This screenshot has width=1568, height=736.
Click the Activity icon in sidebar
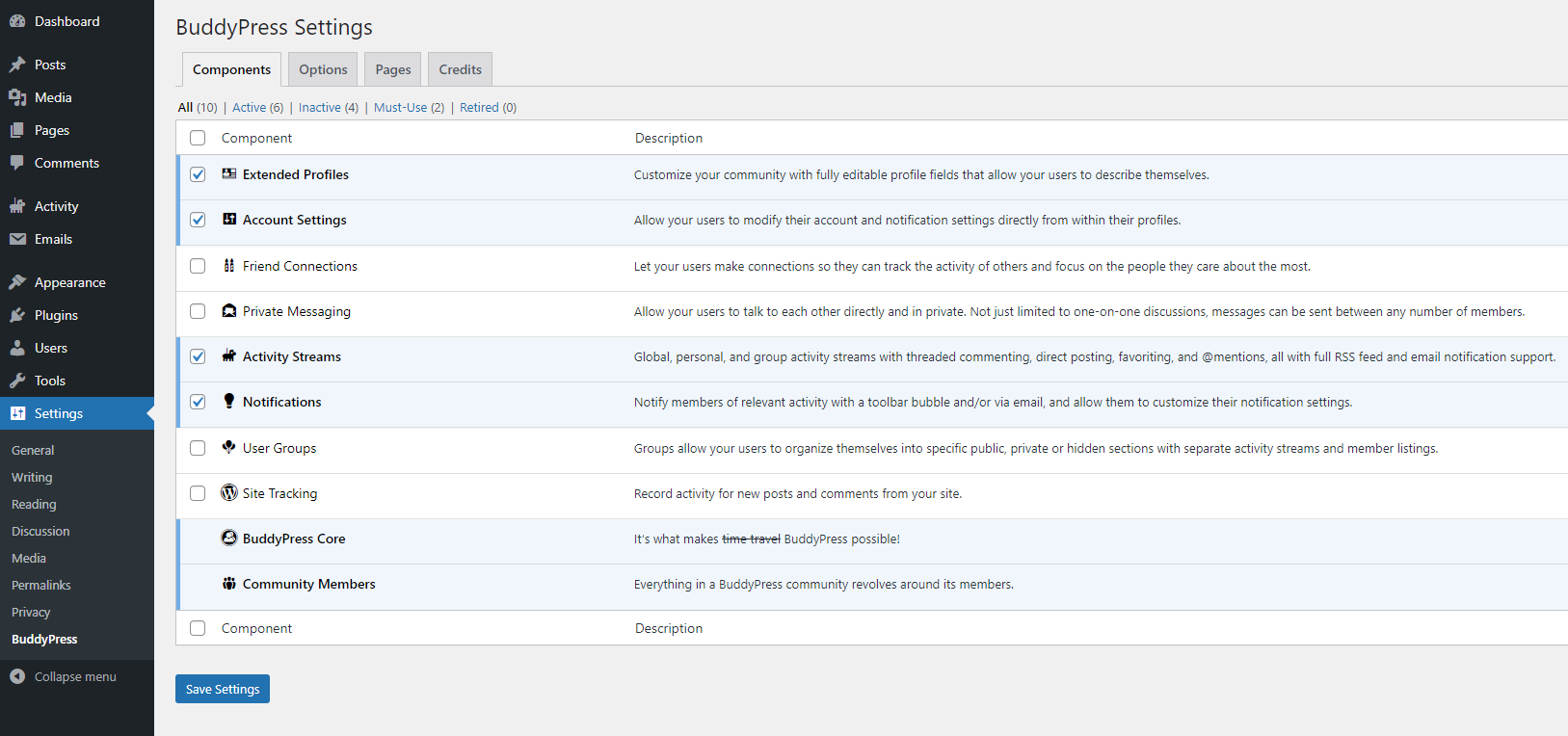click(x=17, y=206)
